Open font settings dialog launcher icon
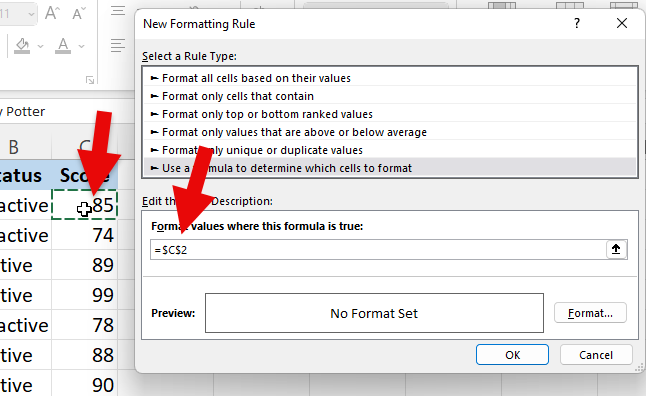The width and height of the screenshot is (646, 396). click(x=90, y=80)
